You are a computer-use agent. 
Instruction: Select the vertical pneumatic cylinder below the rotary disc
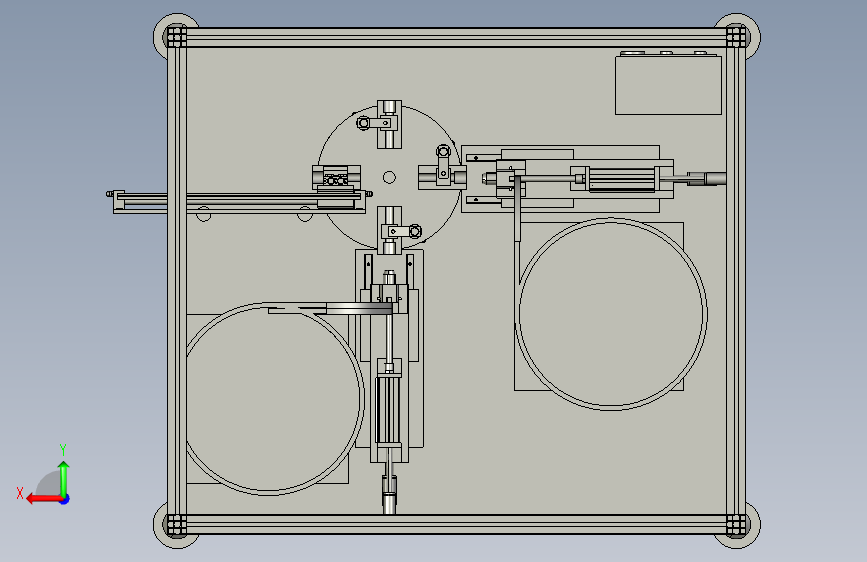click(389, 409)
